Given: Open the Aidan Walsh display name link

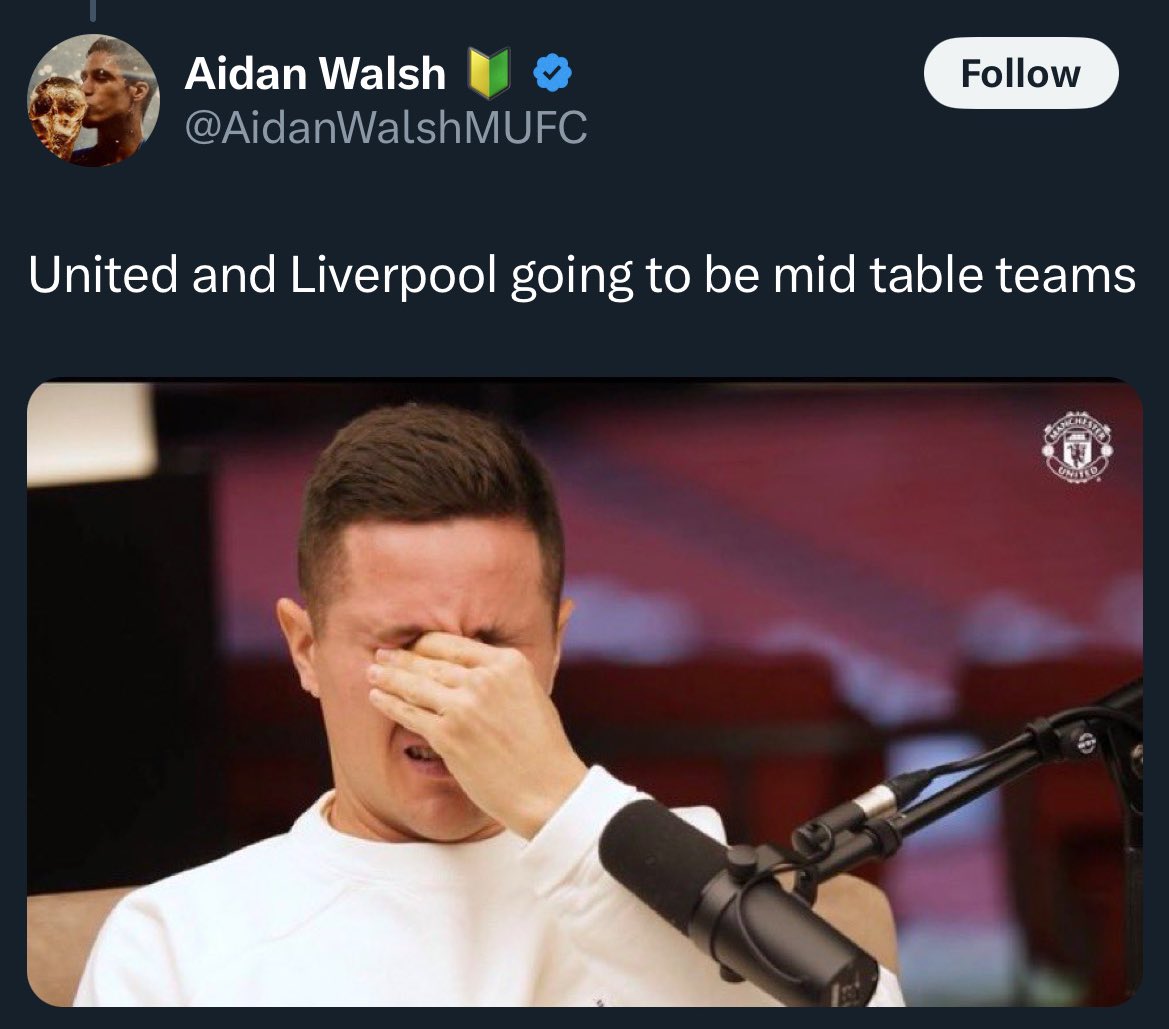Looking at the screenshot, I should tap(315, 73).
